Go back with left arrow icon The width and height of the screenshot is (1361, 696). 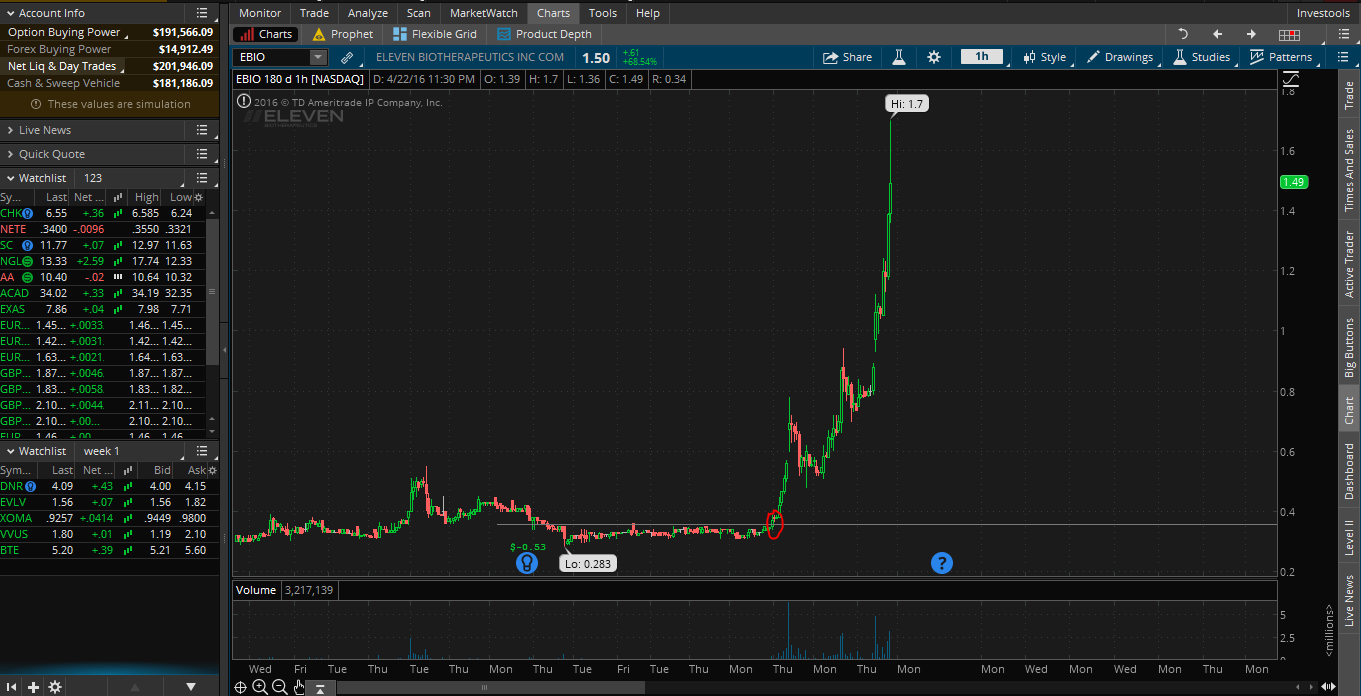[x=1217, y=34]
